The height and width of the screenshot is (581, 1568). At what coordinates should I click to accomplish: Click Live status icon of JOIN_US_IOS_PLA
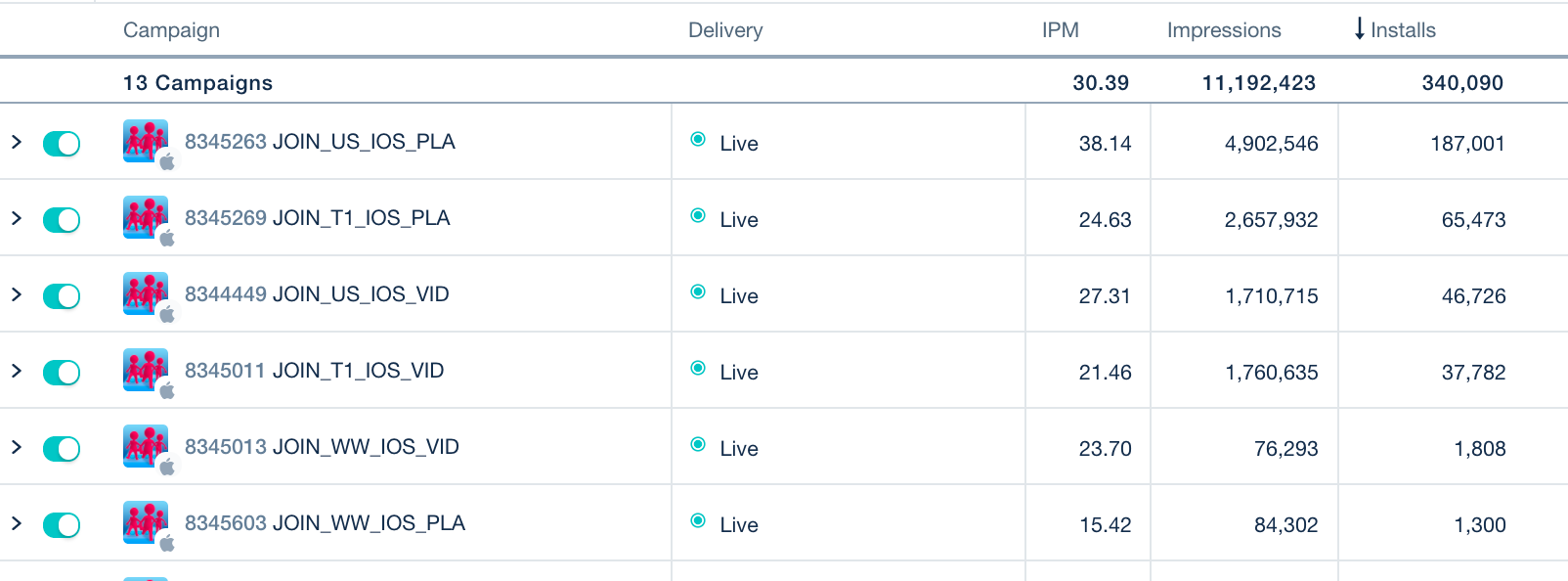pos(698,139)
